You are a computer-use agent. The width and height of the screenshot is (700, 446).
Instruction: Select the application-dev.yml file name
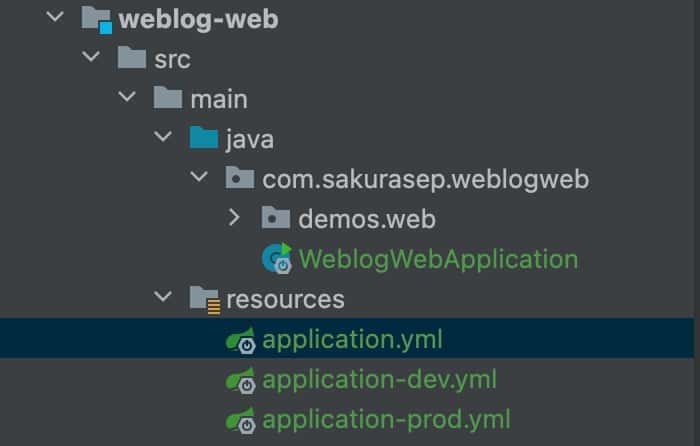point(379,380)
